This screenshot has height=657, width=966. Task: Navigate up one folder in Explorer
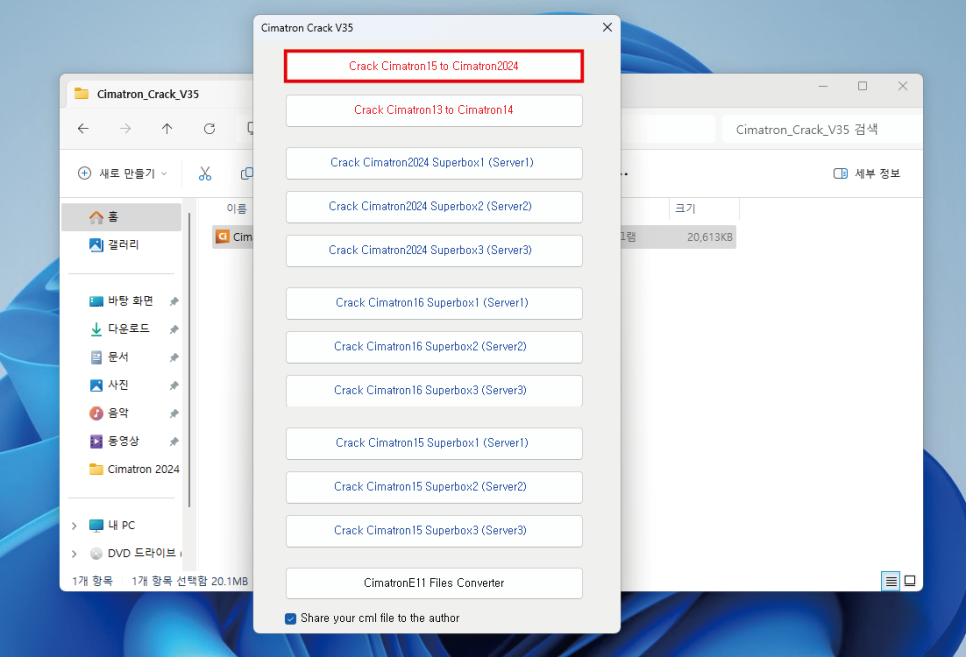click(x=167, y=128)
